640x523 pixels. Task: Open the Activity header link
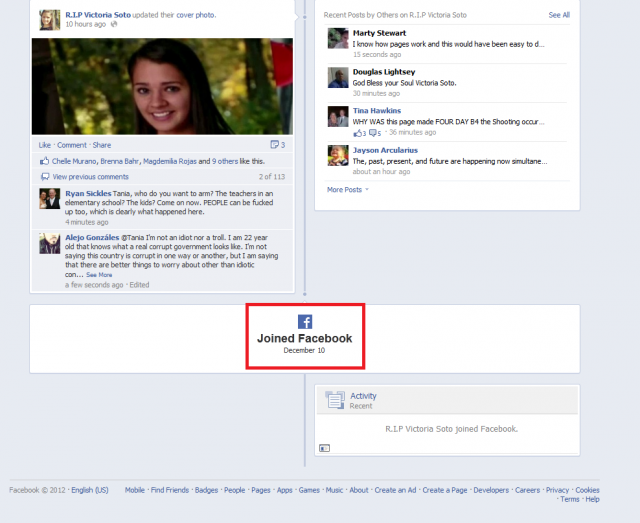point(363,396)
